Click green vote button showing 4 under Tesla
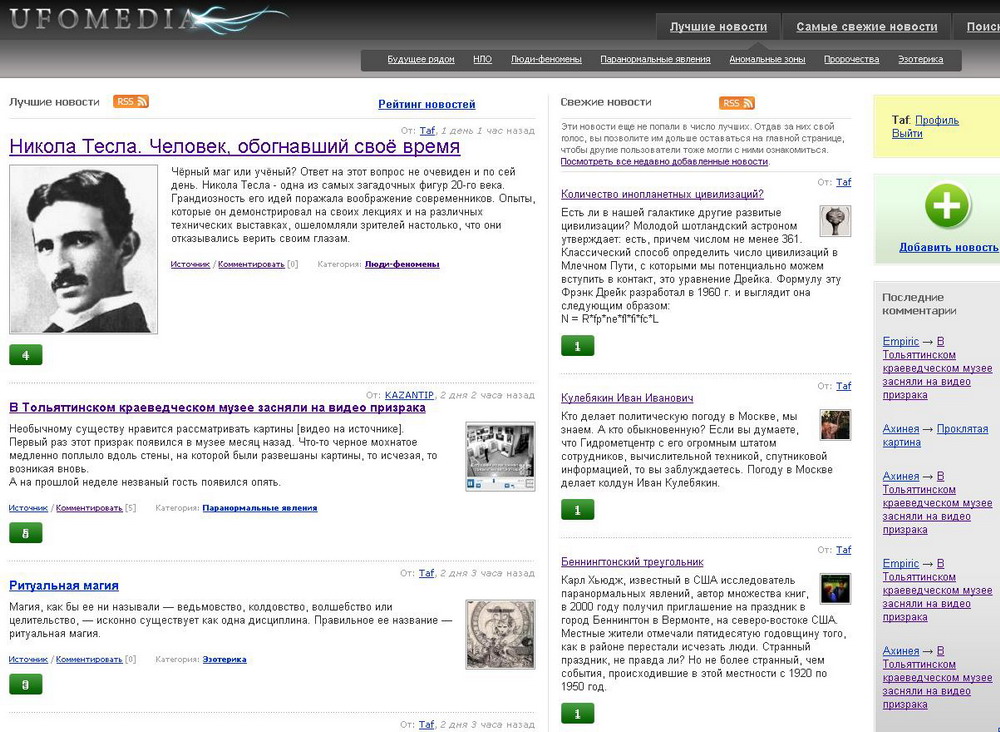 pyautogui.click(x=26, y=355)
